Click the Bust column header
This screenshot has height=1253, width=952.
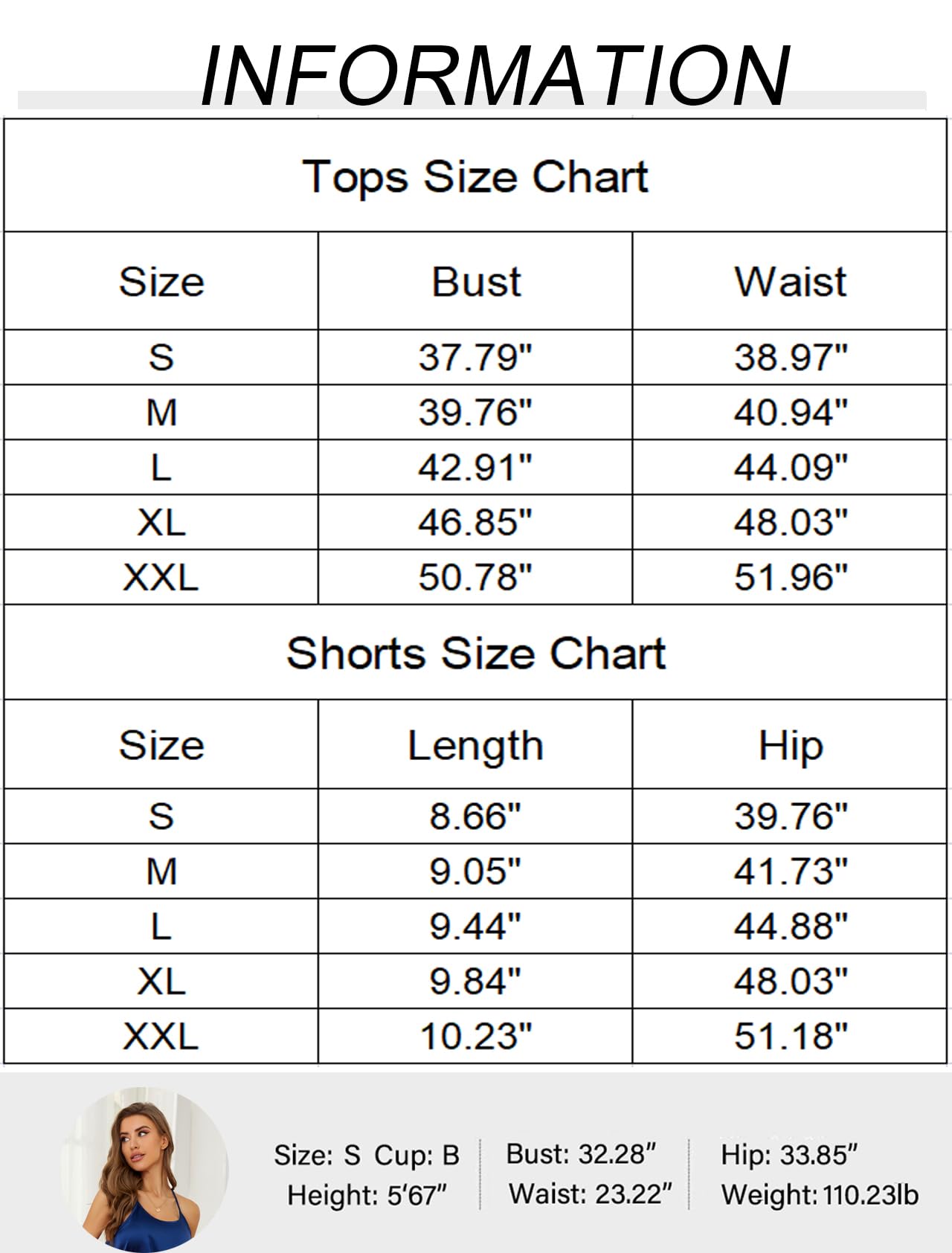tap(475, 281)
